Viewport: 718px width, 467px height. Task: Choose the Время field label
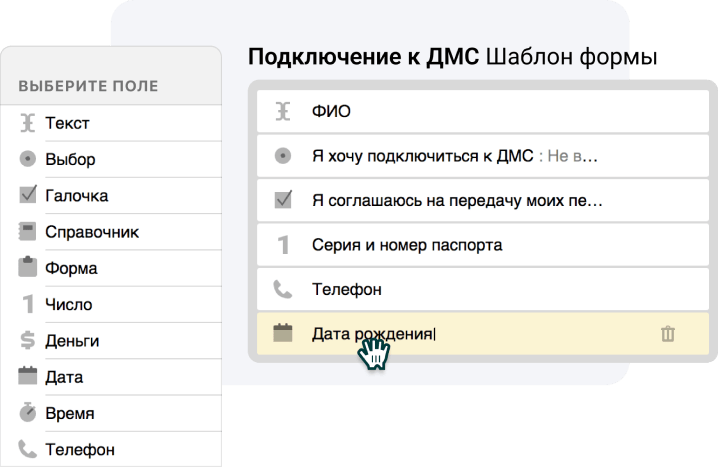[70, 413]
